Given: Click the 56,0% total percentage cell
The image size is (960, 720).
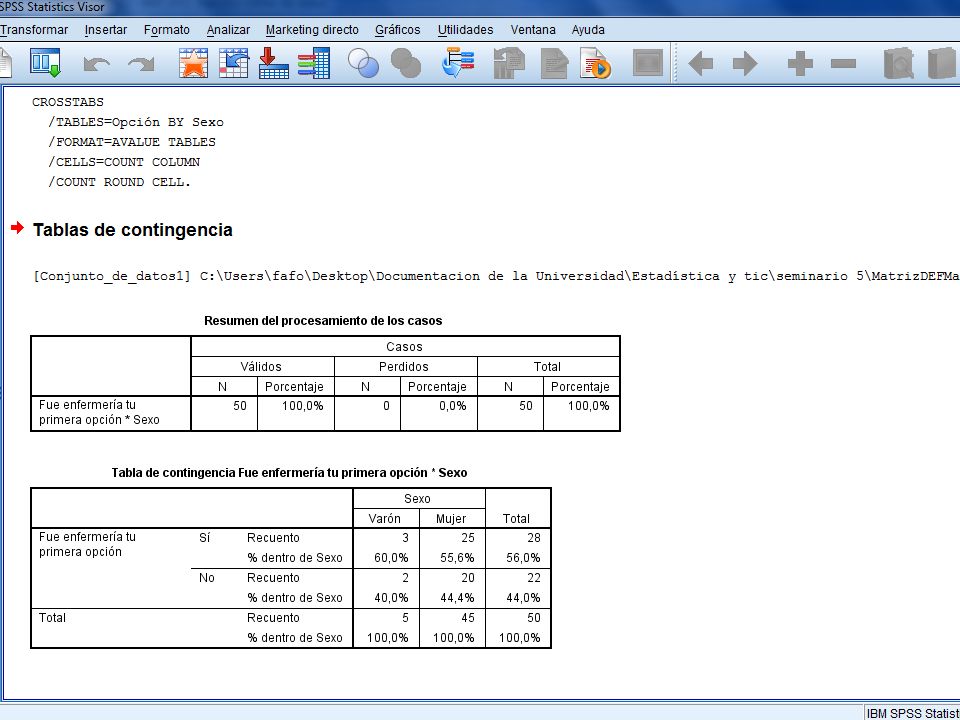Looking at the screenshot, I should pyautogui.click(x=523, y=558).
